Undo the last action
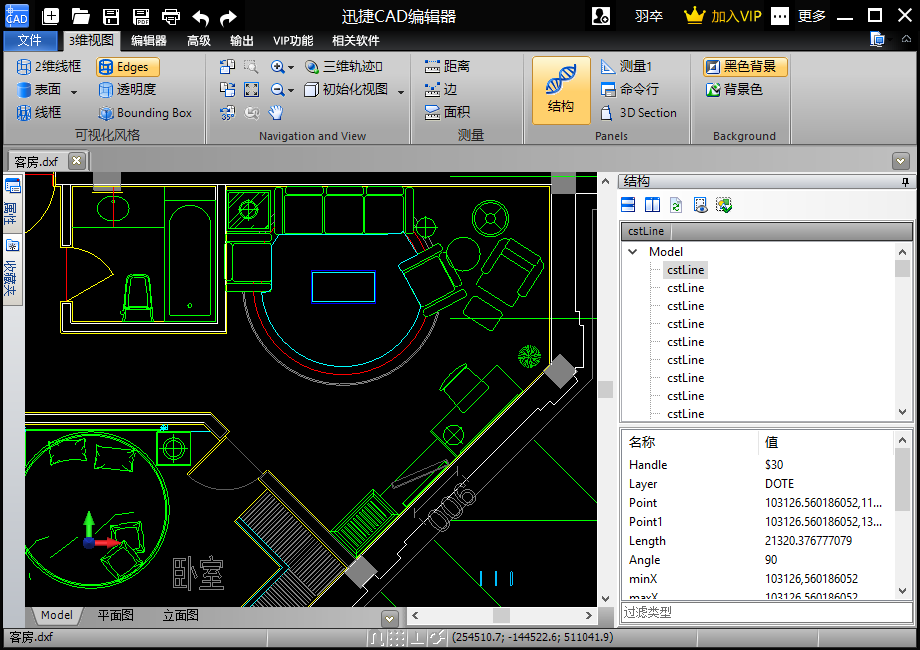Image resolution: width=920 pixels, height=650 pixels. (x=201, y=18)
